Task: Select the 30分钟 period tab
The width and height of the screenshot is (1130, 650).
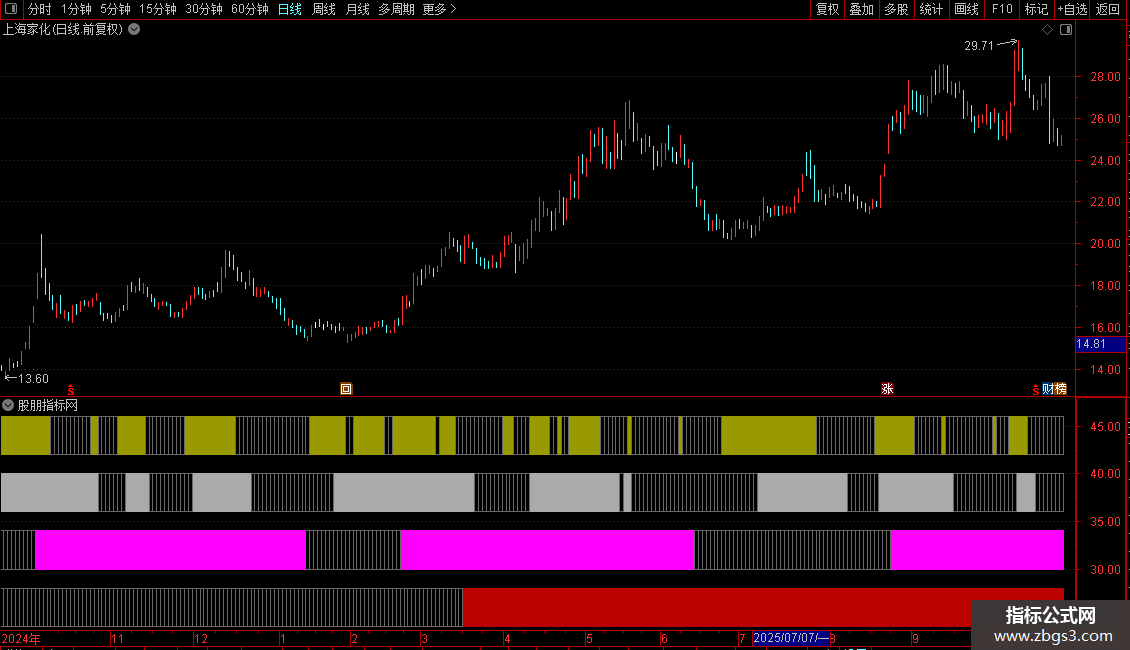Action: coord(204,9)
